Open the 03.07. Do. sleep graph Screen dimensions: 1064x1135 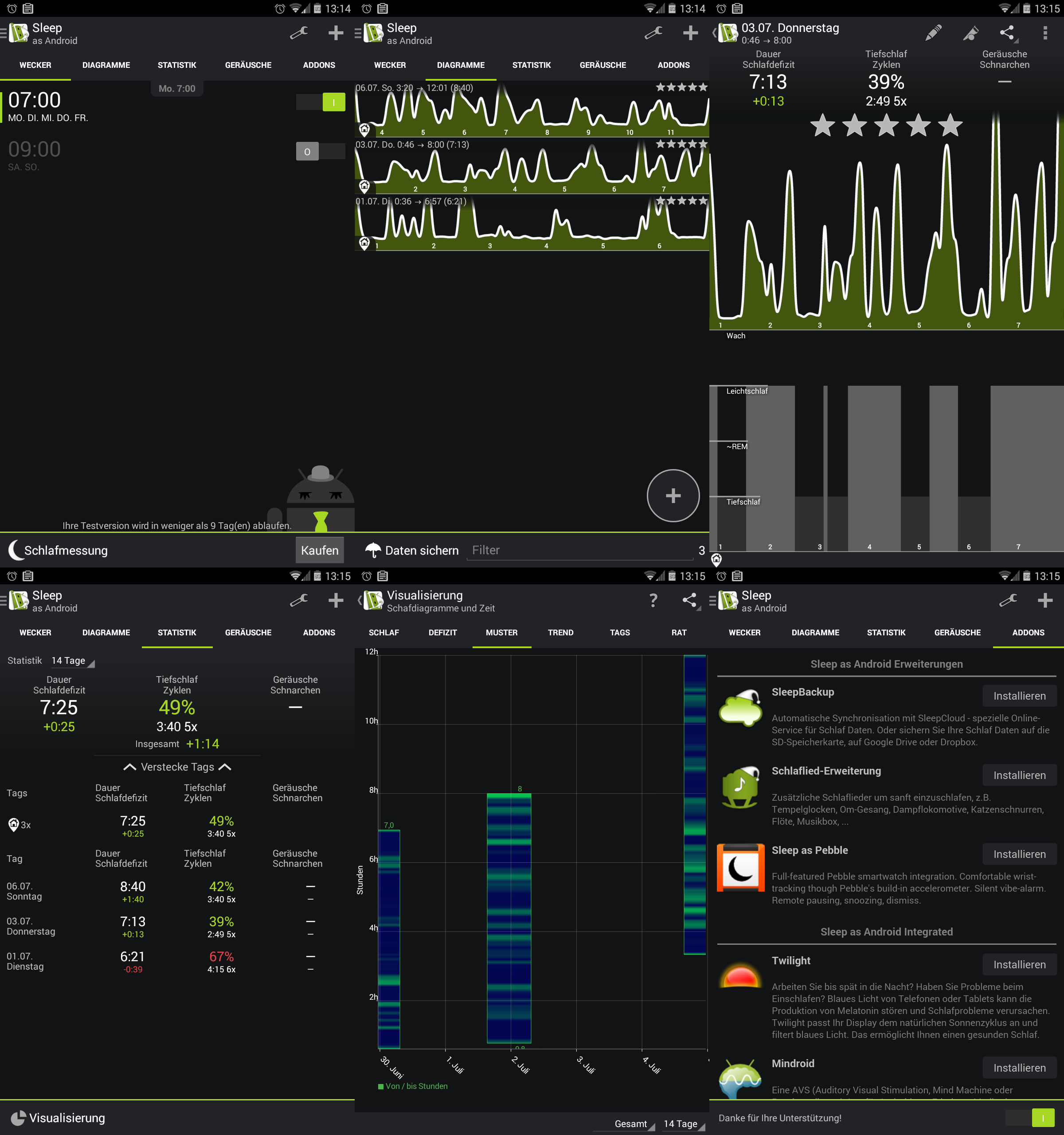pos(532,167)
